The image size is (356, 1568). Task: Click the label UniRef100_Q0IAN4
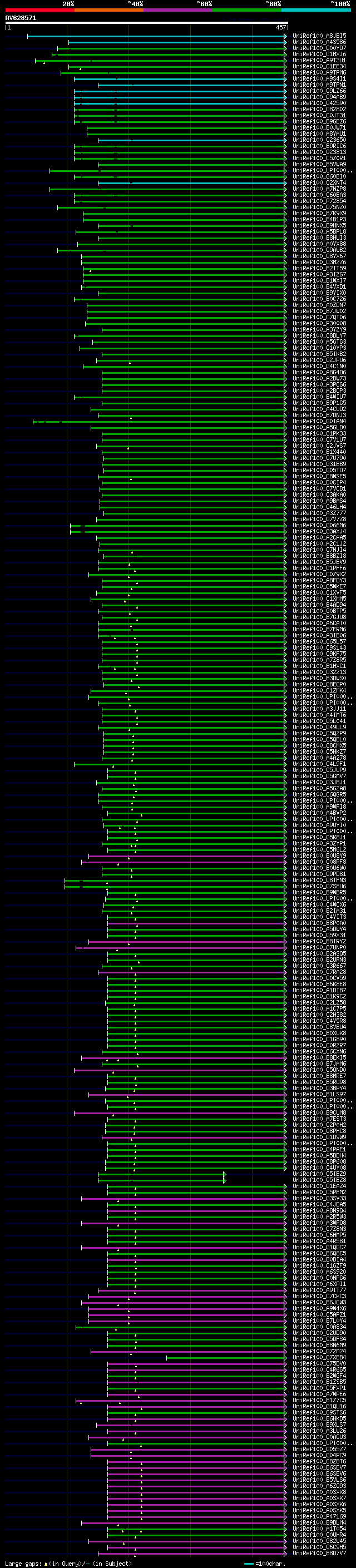(x=319, y=421)
